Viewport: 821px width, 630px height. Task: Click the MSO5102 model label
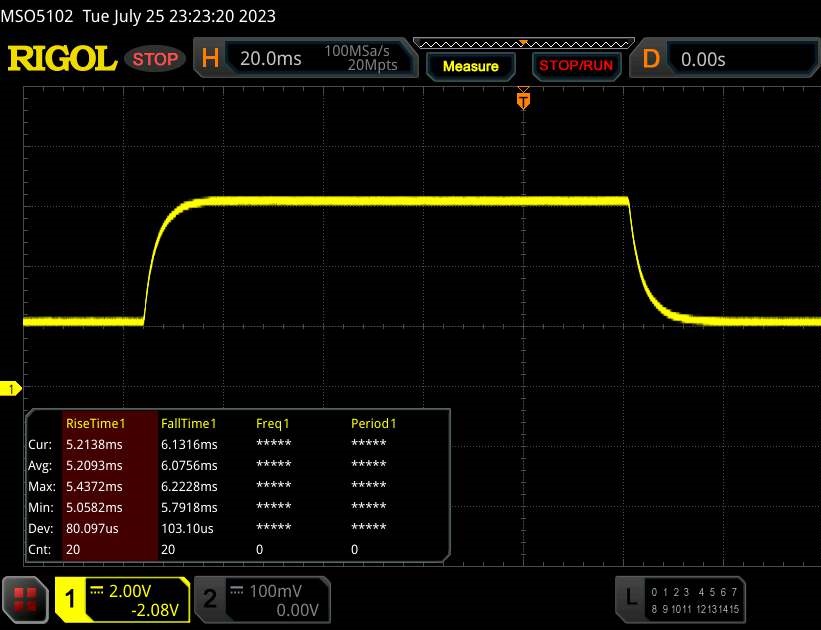[x=37, y=16]
